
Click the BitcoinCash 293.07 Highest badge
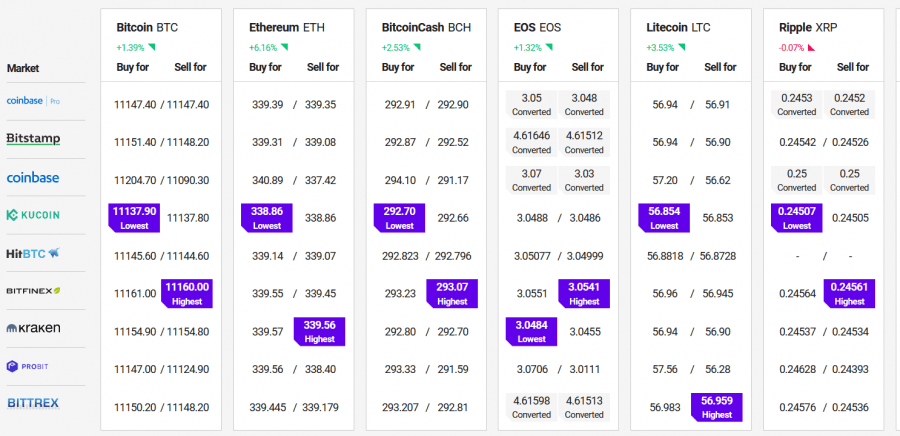[452, 294]
